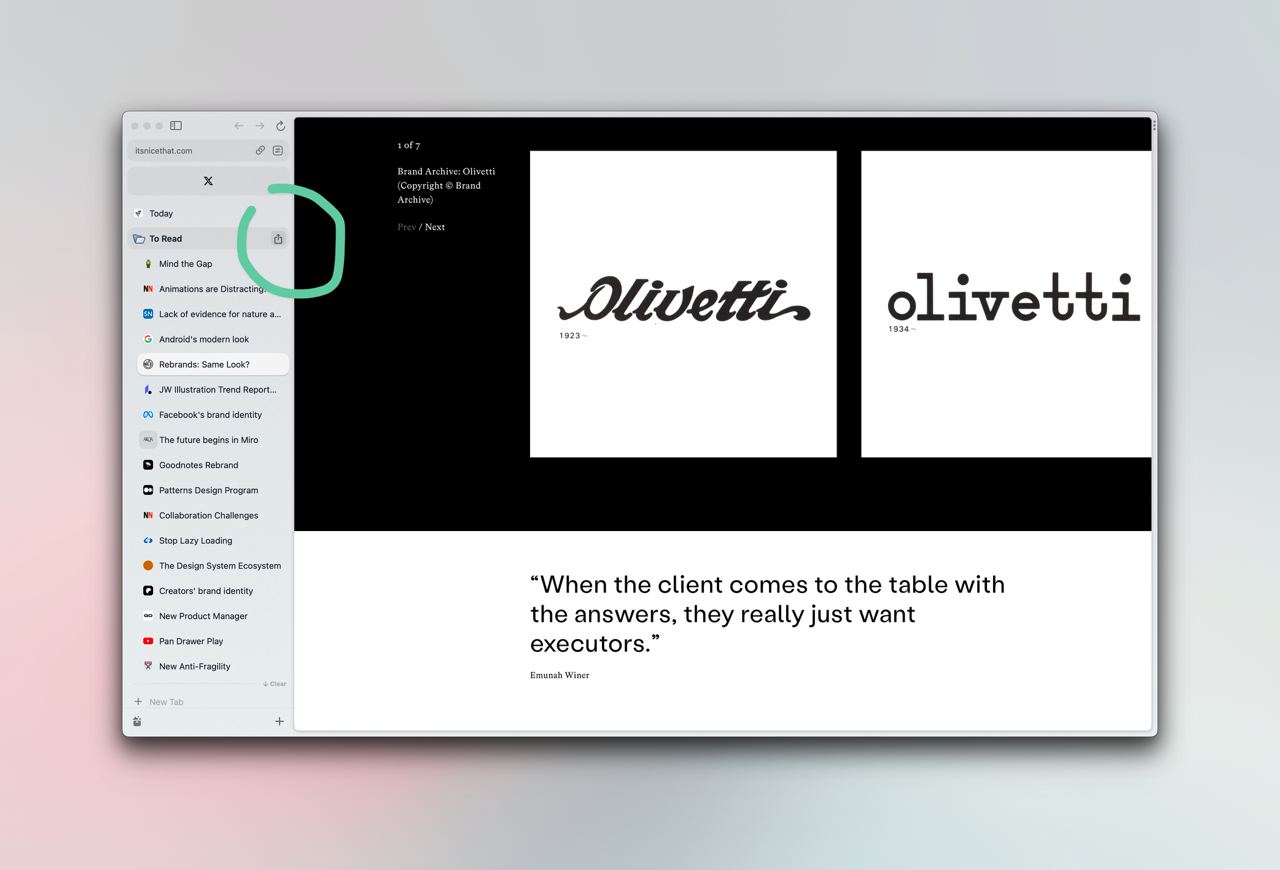
Task: Open site controls icon in URL bar
Action: click(x=278, y=151)
